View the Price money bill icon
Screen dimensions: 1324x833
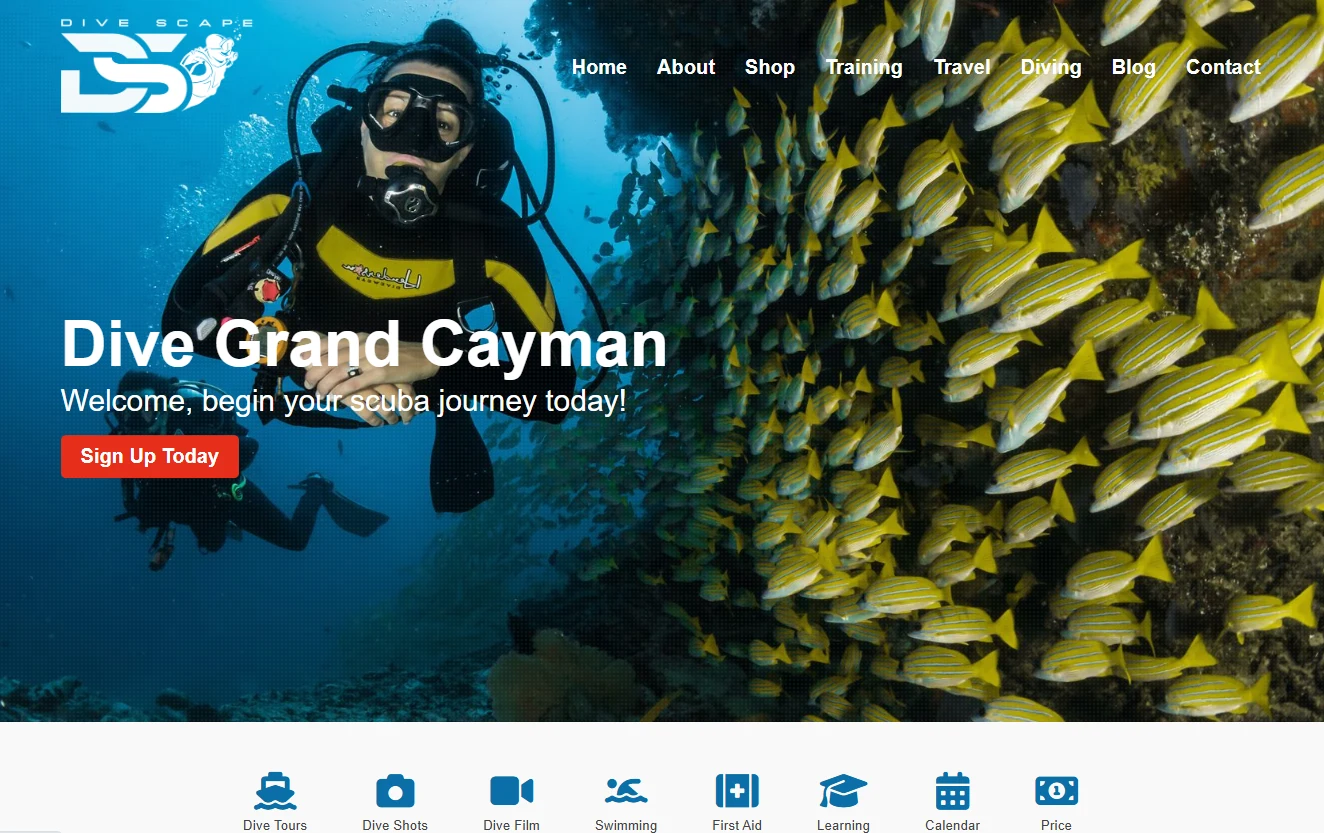pos(1056,791)
